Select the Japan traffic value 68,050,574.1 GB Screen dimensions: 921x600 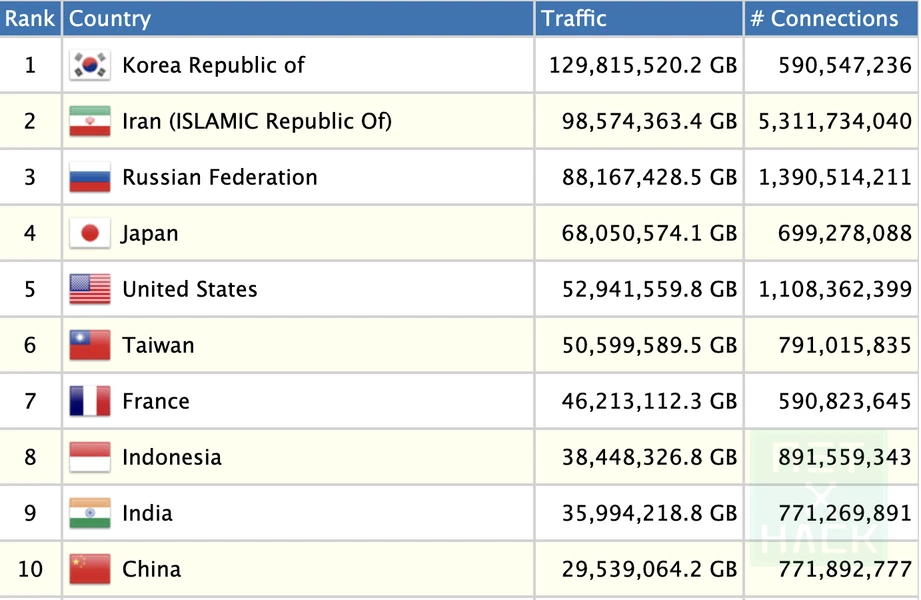649,233
